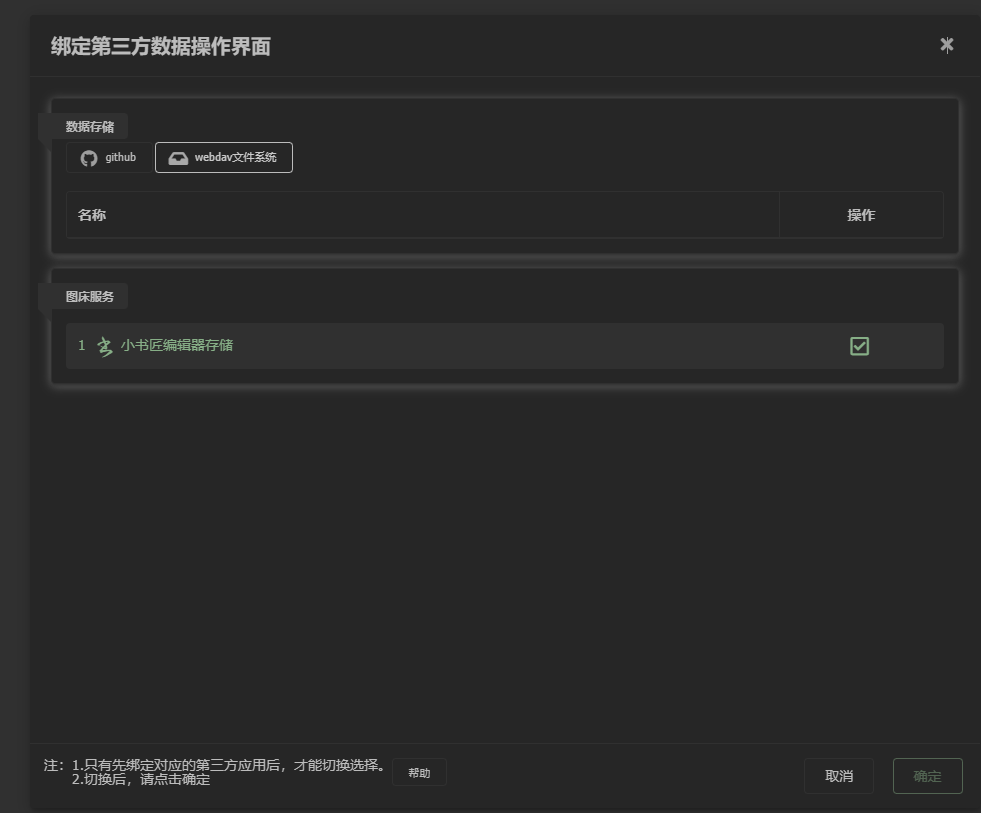The width and height of the screenshot is (981, 813).
Task: Click the webdav drive icon
Action: [x=178, y=158]
